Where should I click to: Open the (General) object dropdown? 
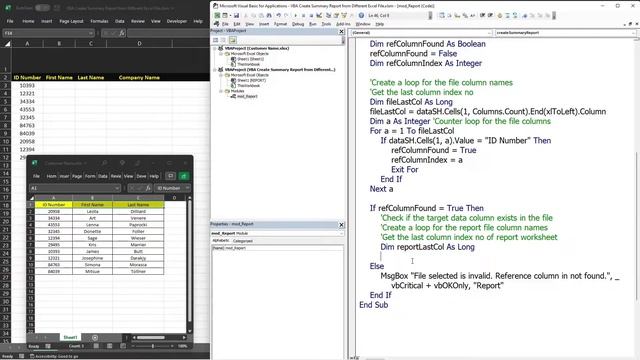point(489,33)
